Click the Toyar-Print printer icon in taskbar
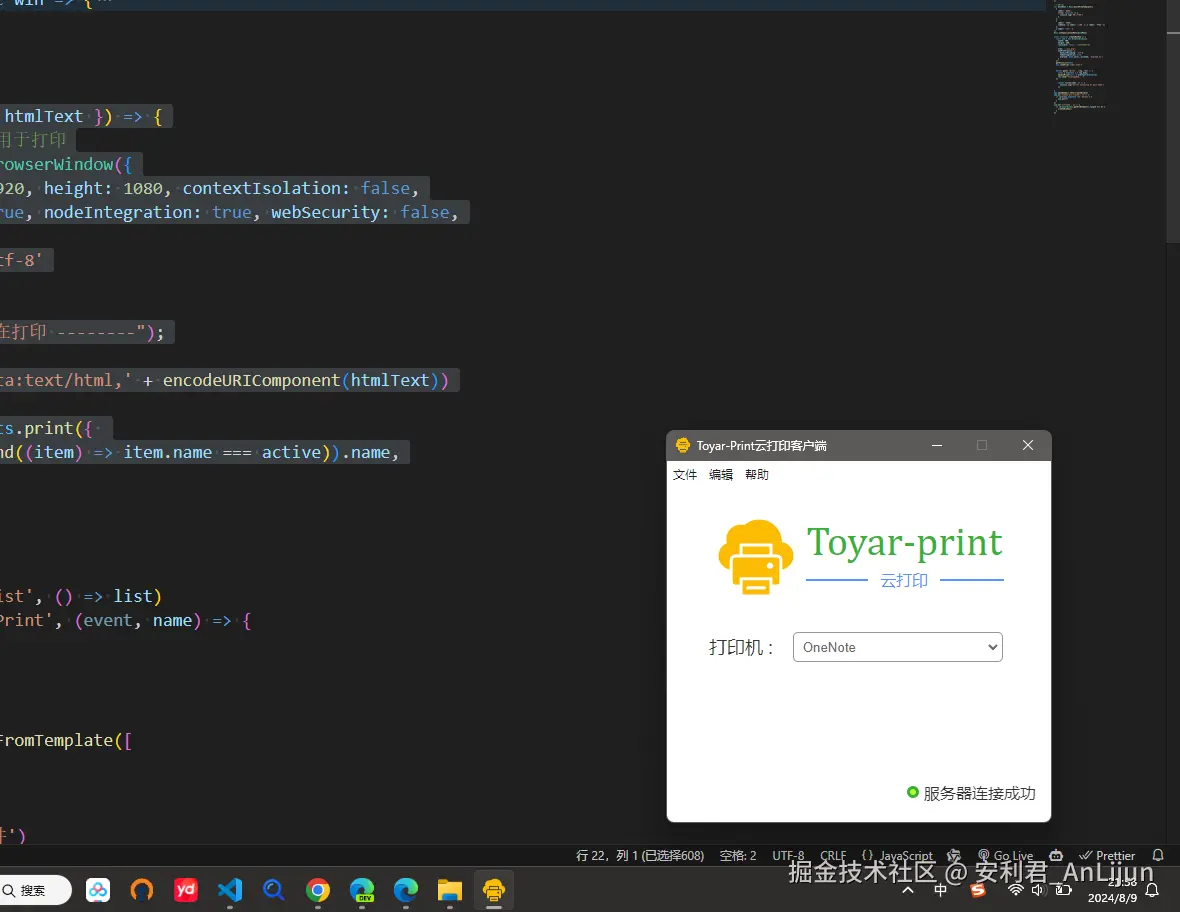The width and height of the screenshot is (1180, 912). pyautogui.click(x=493, y=890)
